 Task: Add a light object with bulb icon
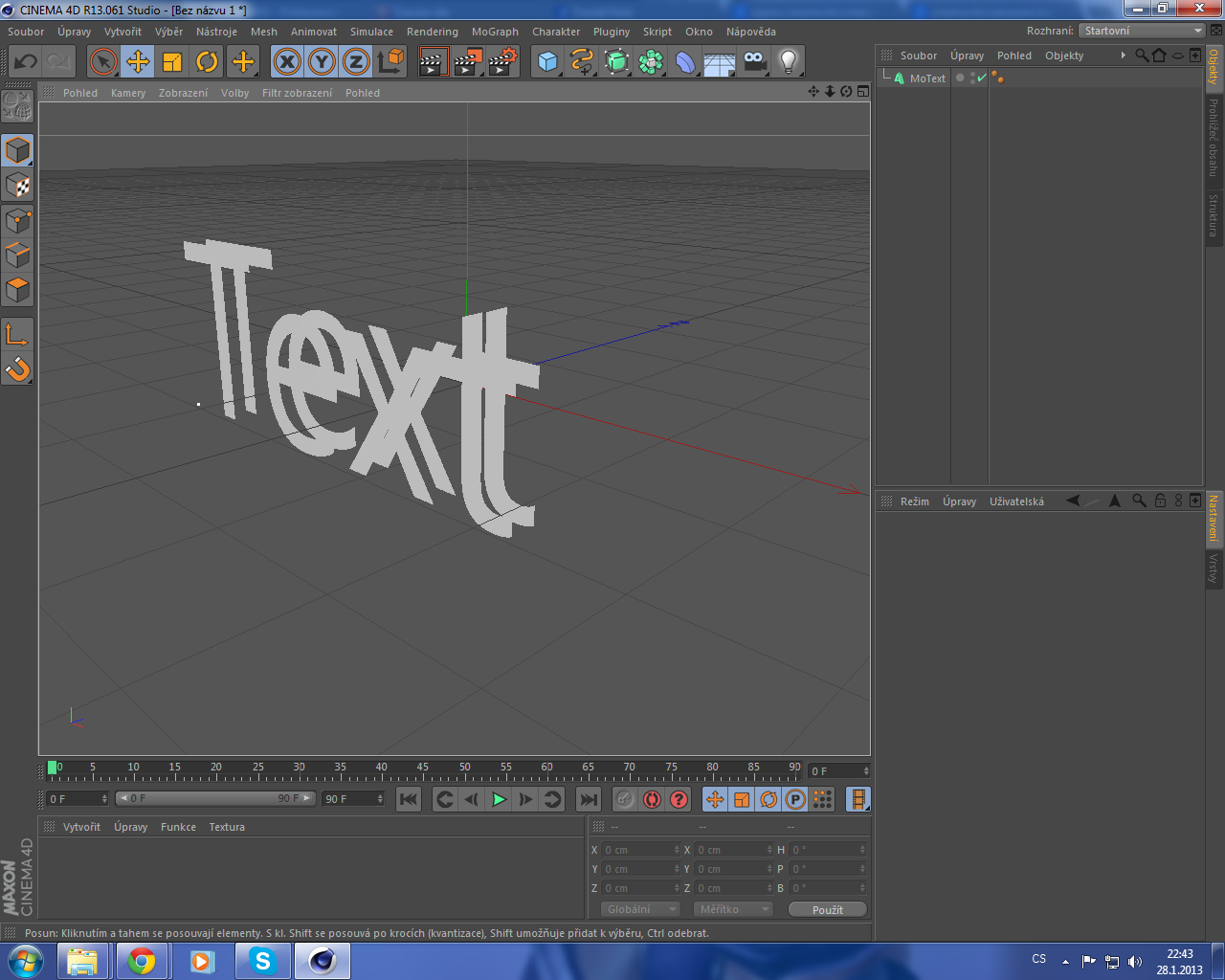[x=788, y=62]
